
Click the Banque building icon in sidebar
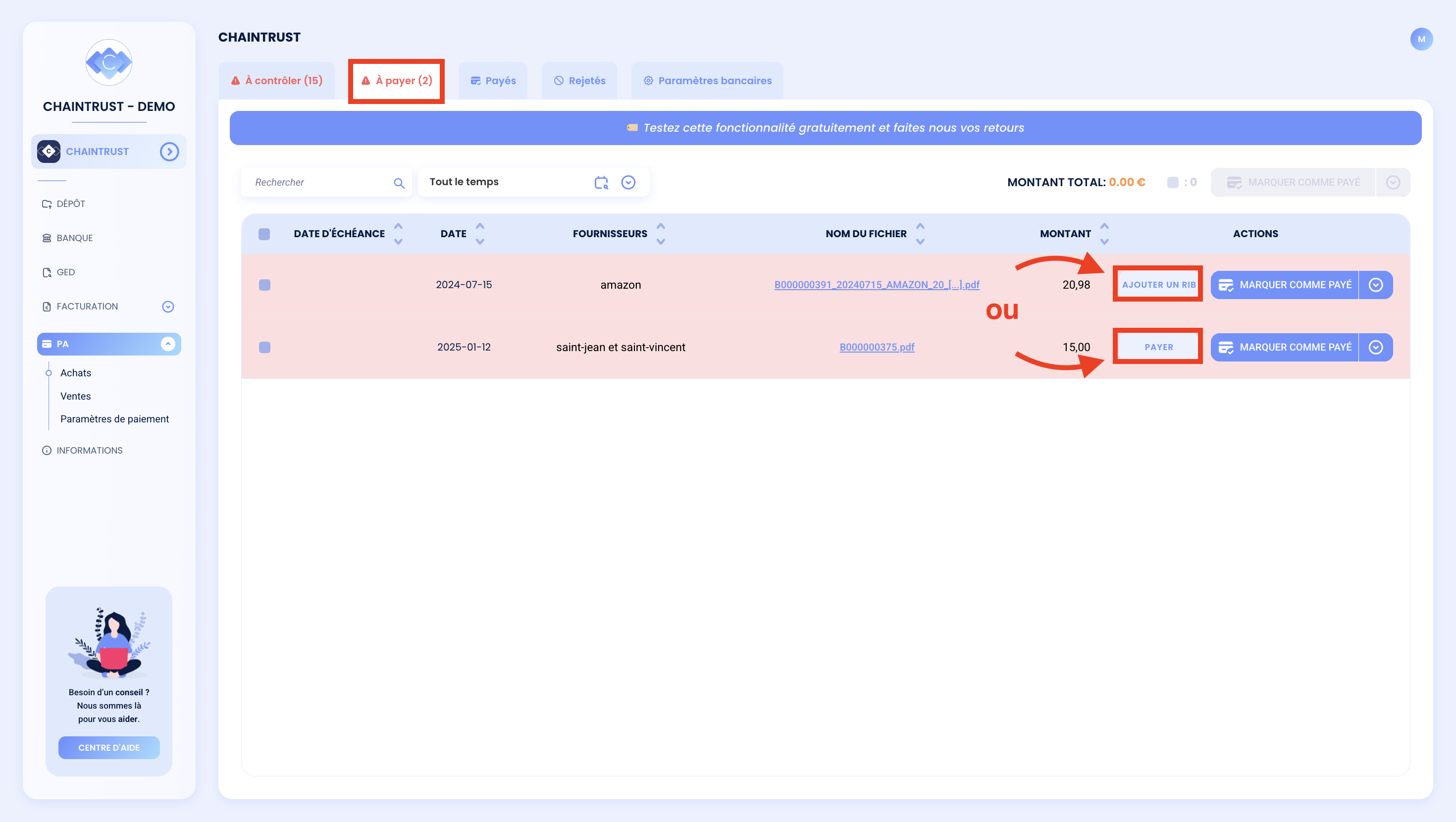click(47, 238)
